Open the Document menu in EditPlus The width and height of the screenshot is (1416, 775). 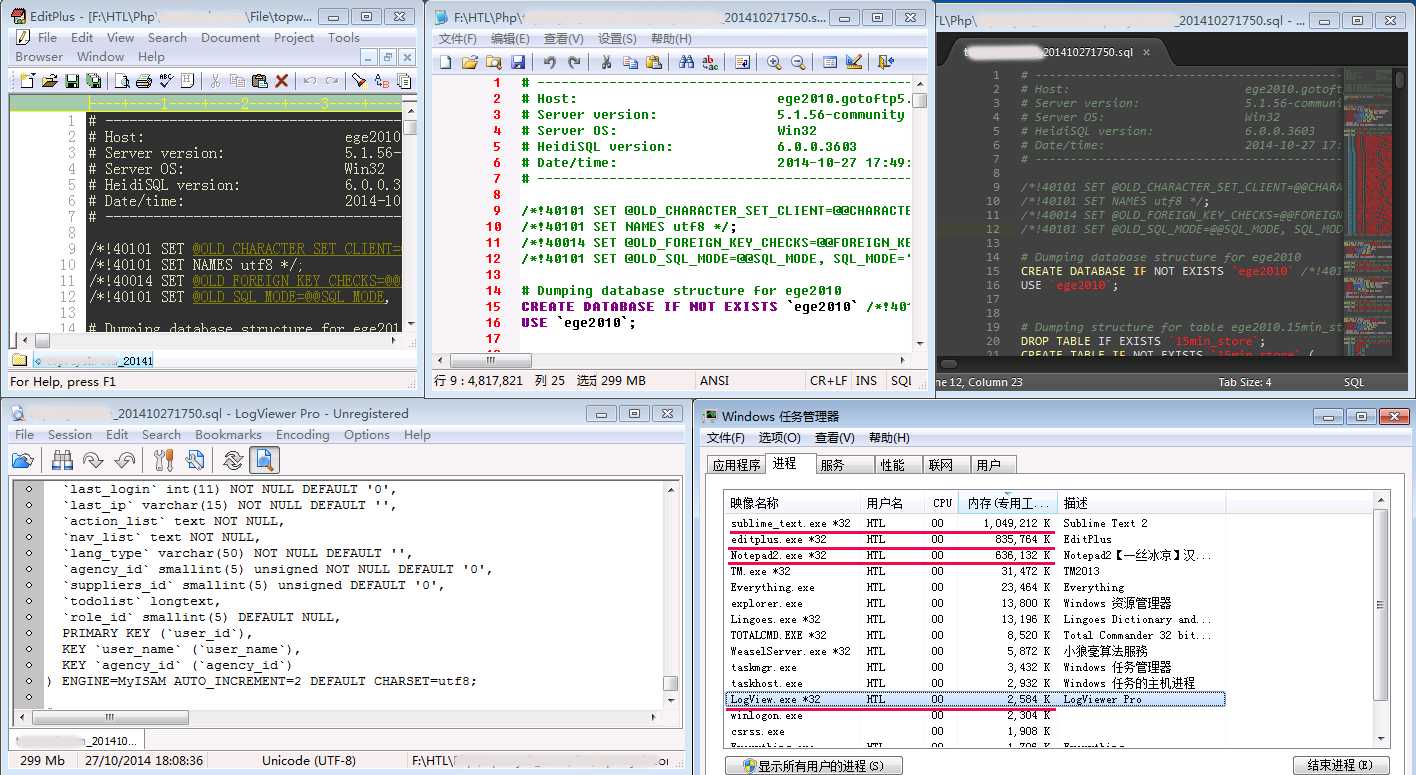click(230, 37)
